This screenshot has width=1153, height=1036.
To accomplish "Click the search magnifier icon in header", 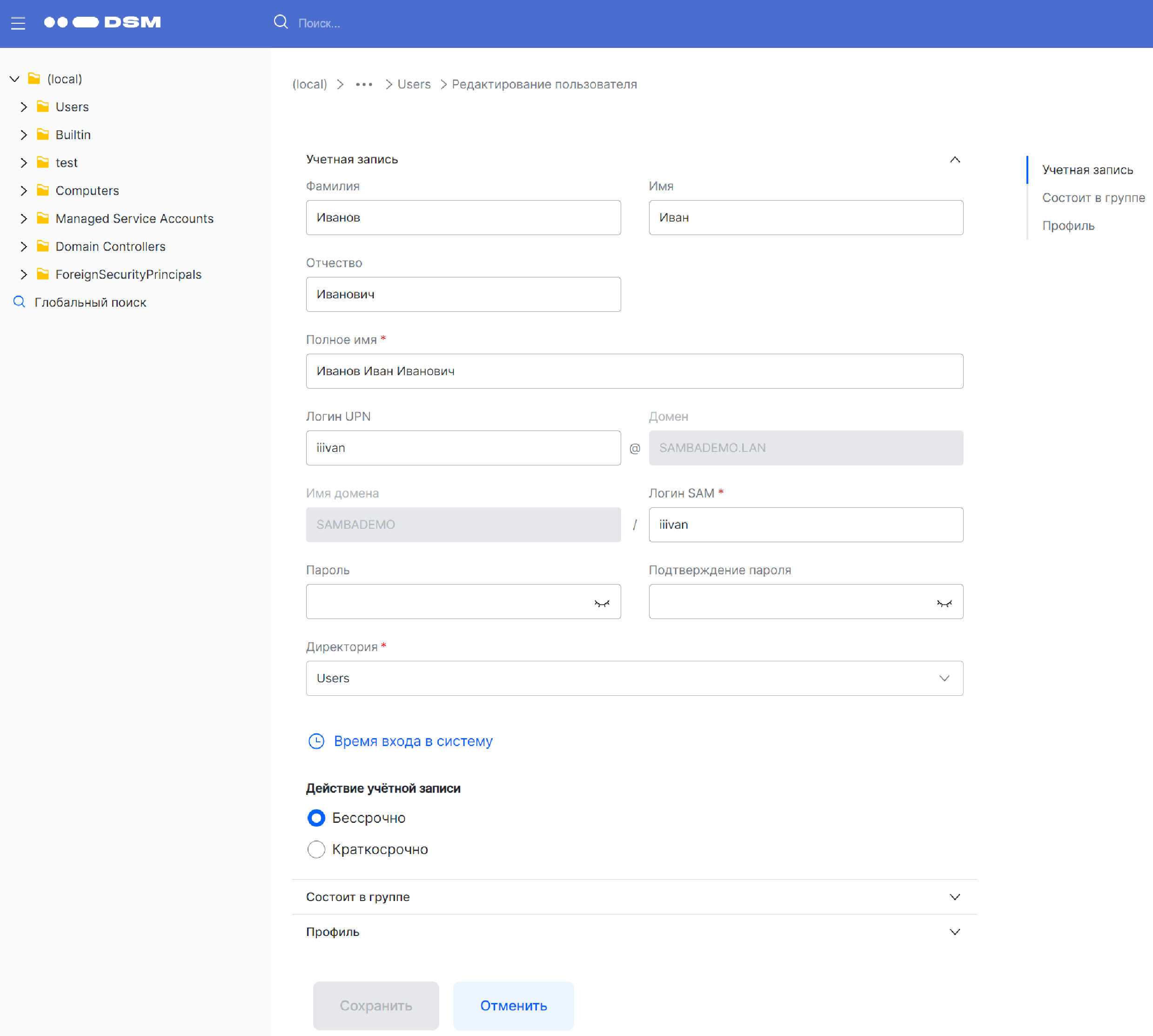I will click(281, 22).
